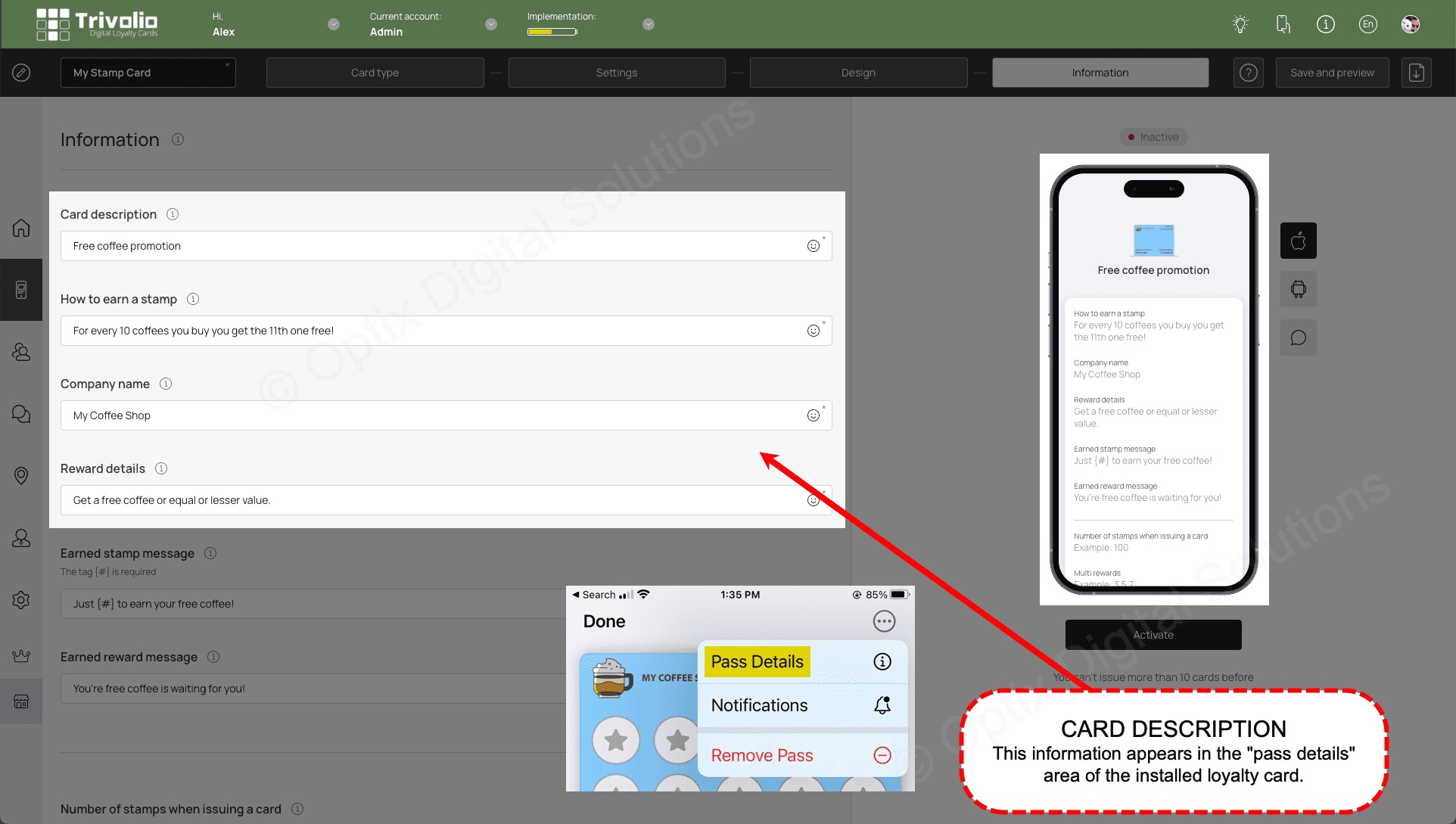Image resolution: width=1456 pixels, height=824 pixels.
Task: Click the Inactive status badge
Action: click(x=1153, y=137)
